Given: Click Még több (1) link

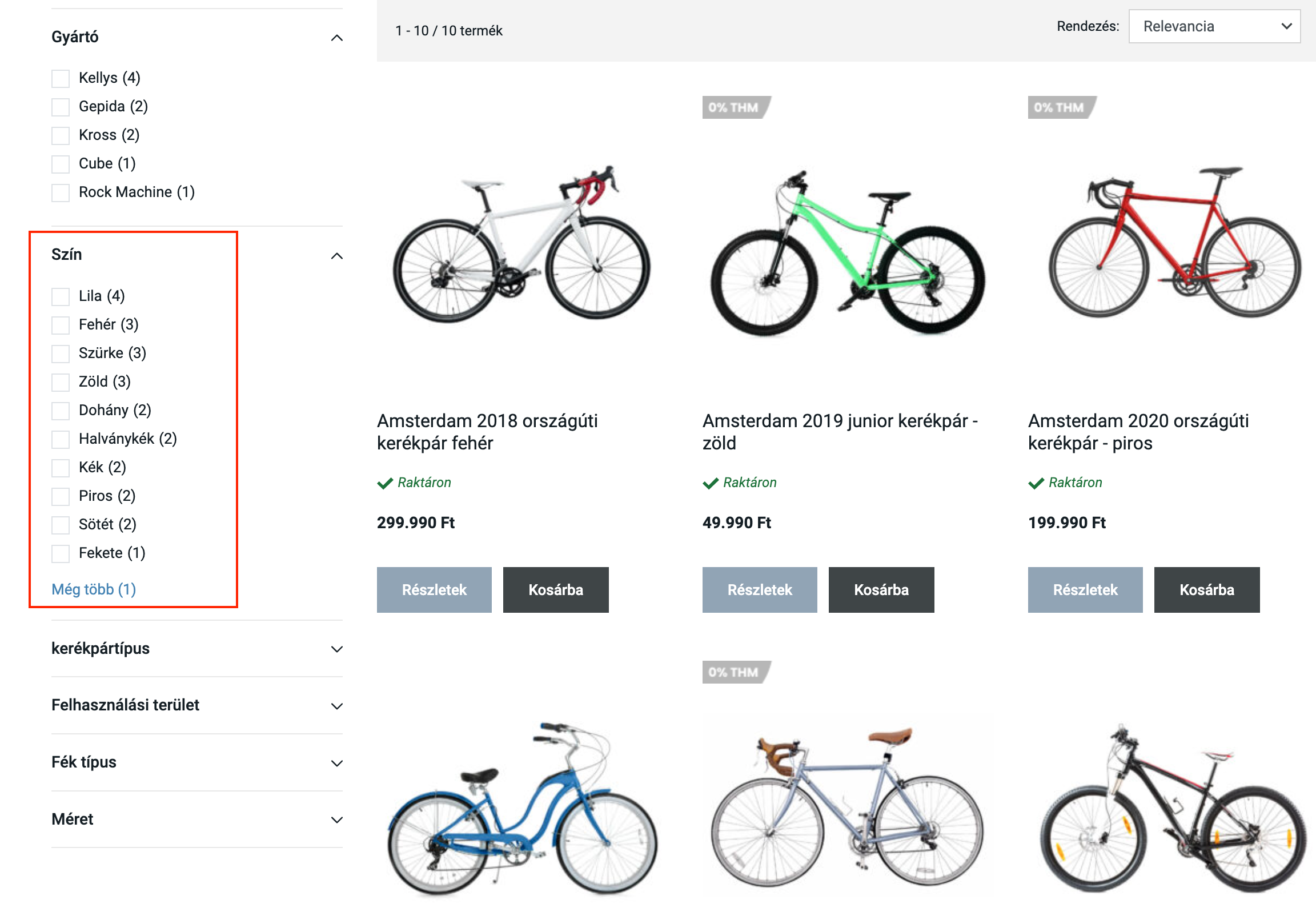Looking at the screenshot, I should pyautogui.click(x=94, y=589).
